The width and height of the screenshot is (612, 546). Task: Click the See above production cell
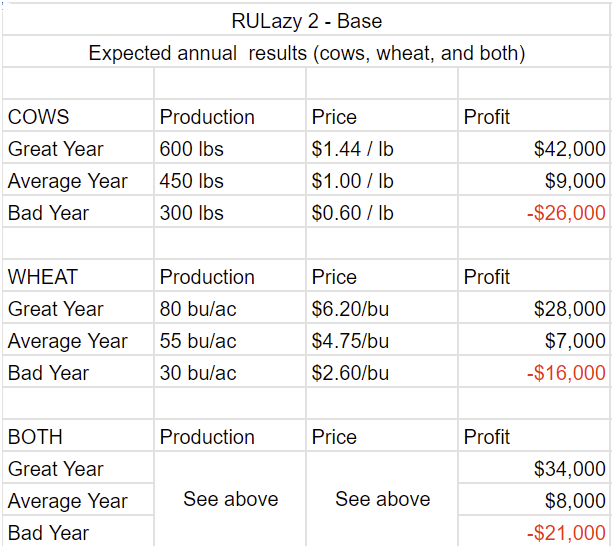tap(230, 499)
